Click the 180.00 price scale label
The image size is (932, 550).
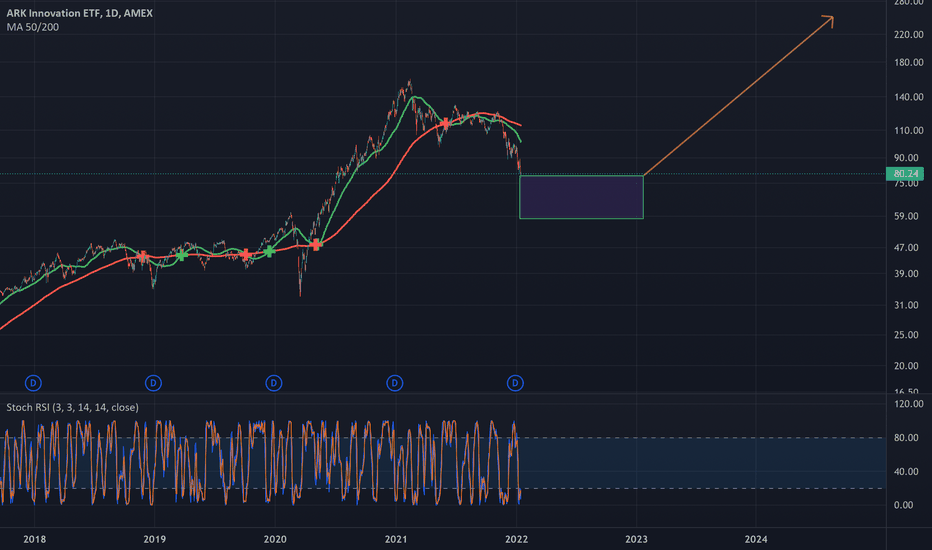(909, 62)
